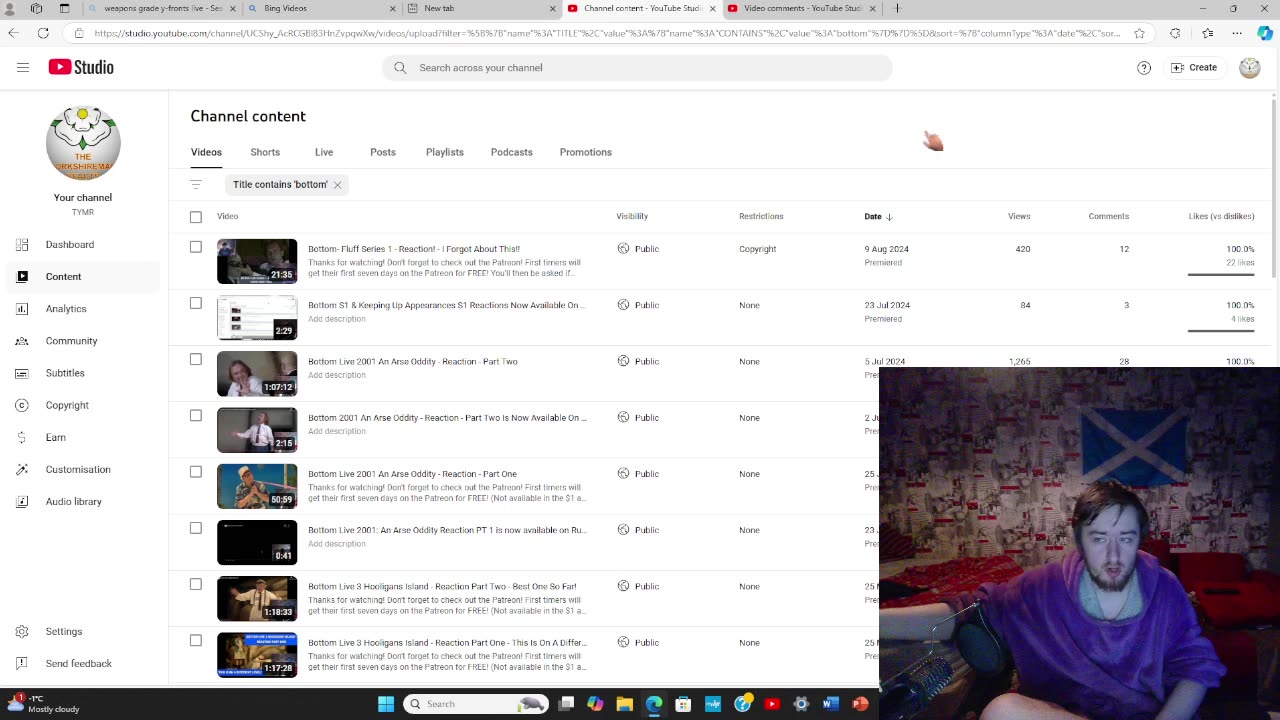Screen dimensions: 1280x720
Task: Open File Explorer from the taskbar
Action: click(624, 704)
